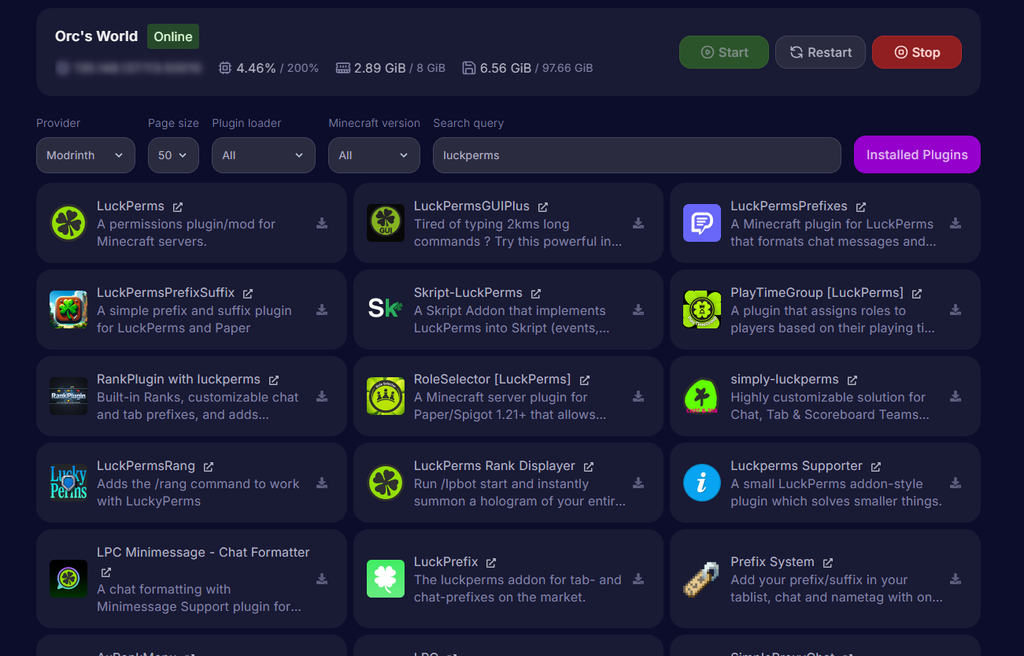Select the Orc's World server title
Screen dimensions: 1024x656
(97, 37)
